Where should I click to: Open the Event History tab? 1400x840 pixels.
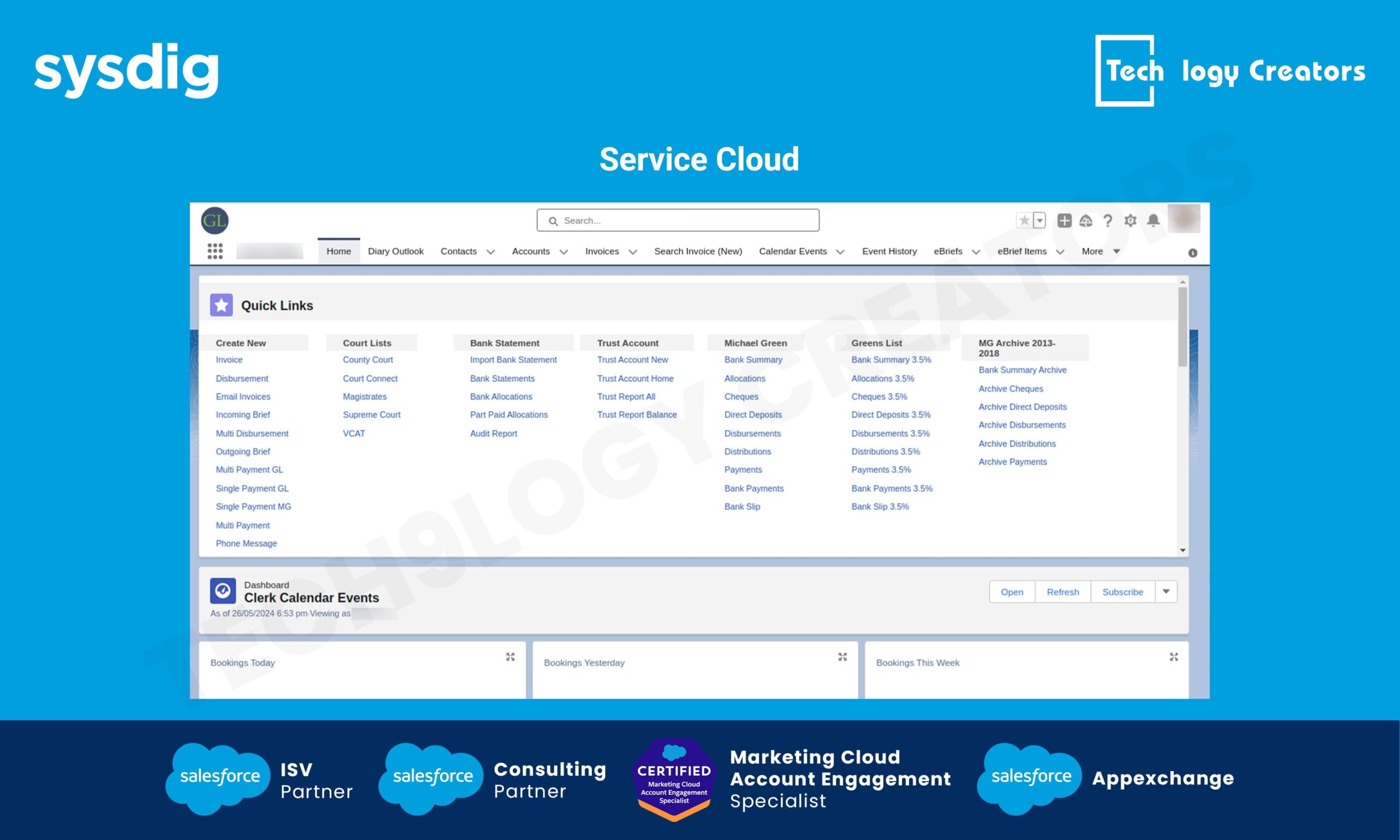(889, 252)
